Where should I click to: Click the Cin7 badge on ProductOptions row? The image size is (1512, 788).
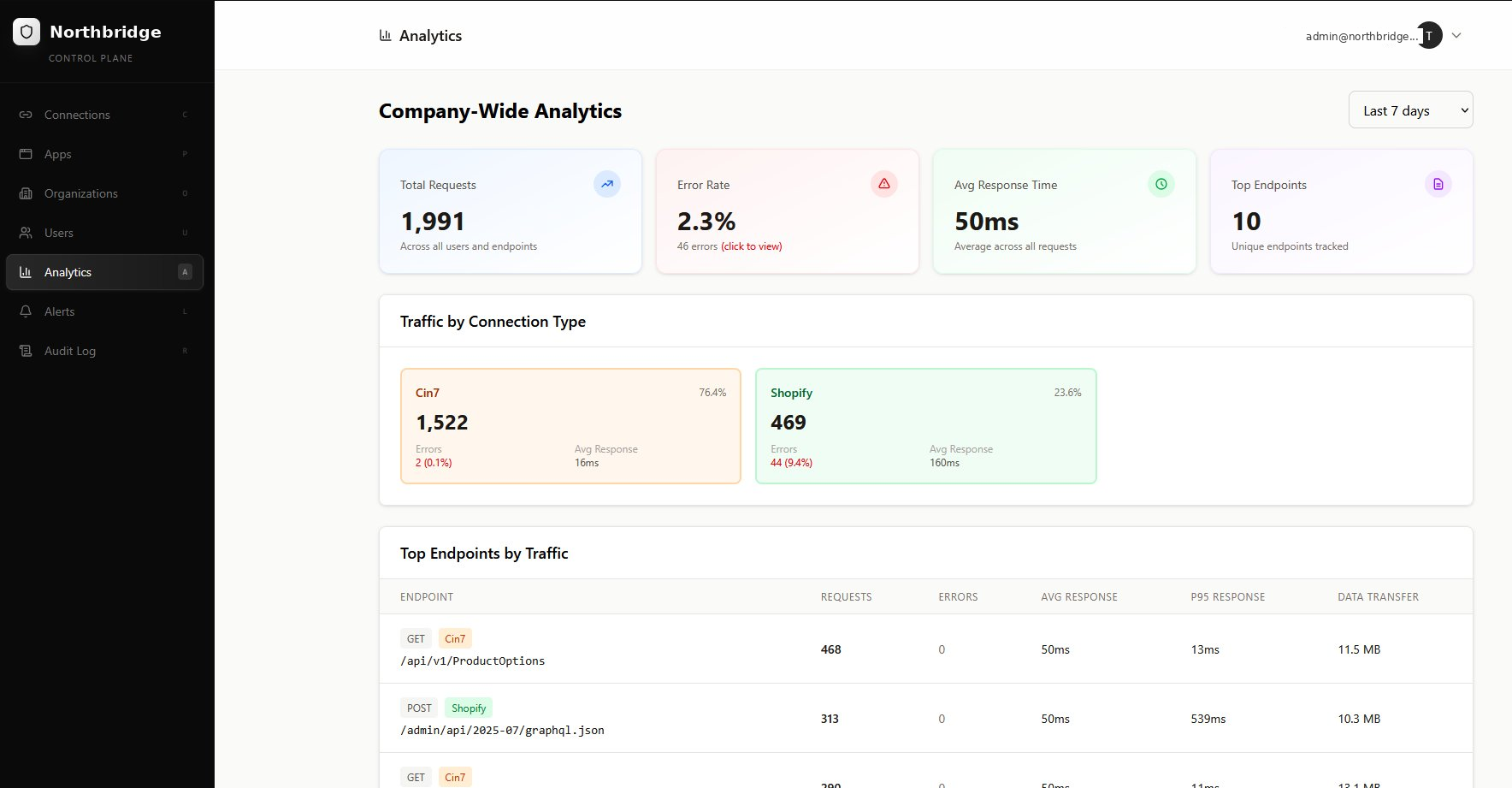coord(455,638)
